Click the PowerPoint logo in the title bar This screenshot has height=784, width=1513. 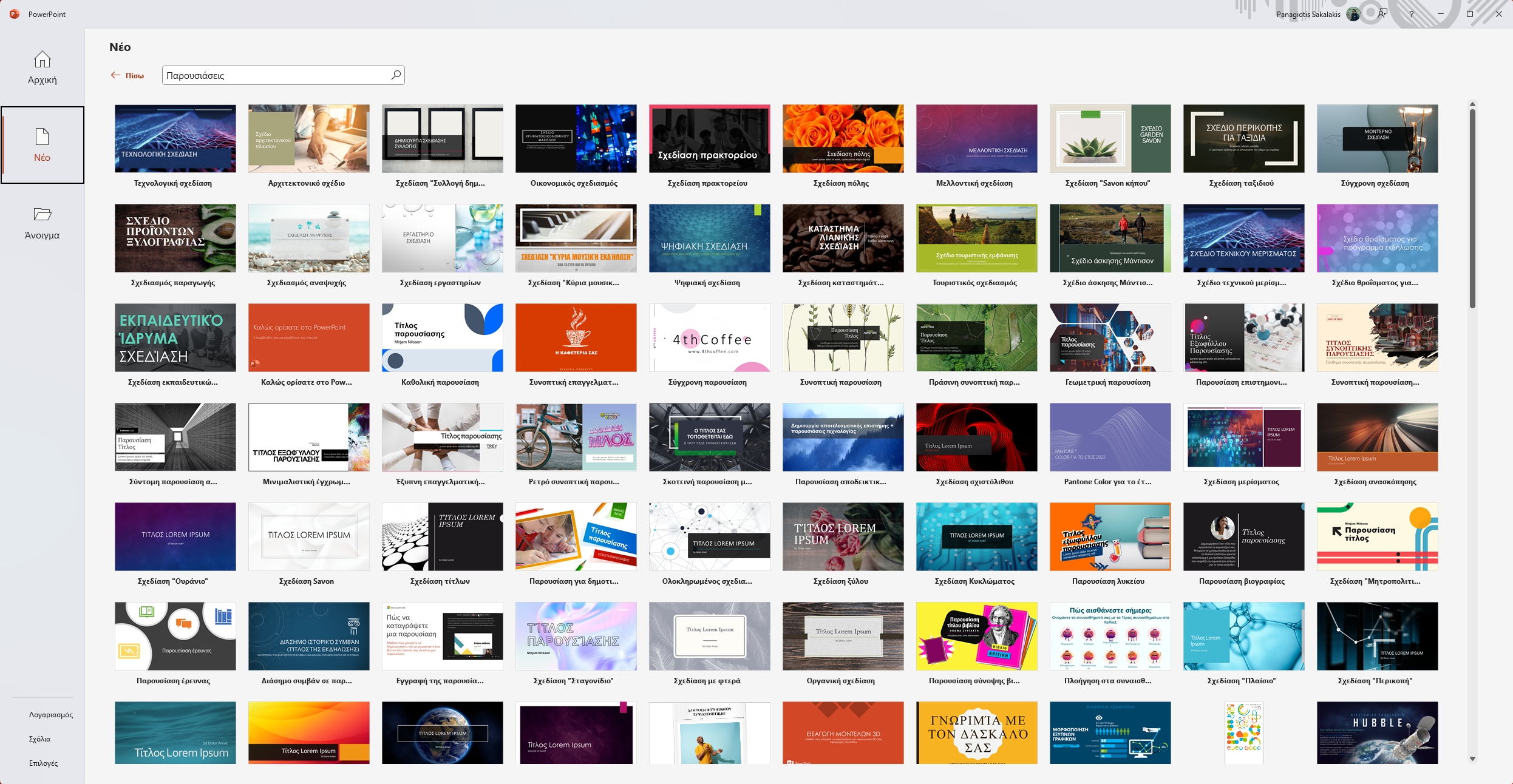pos(15,13)
